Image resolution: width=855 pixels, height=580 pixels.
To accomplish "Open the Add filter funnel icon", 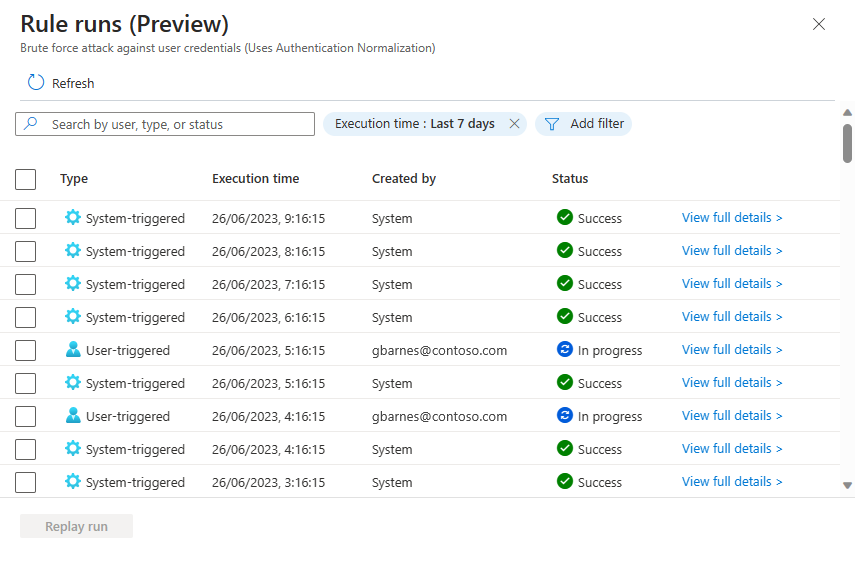I will (x=551, y=124).
